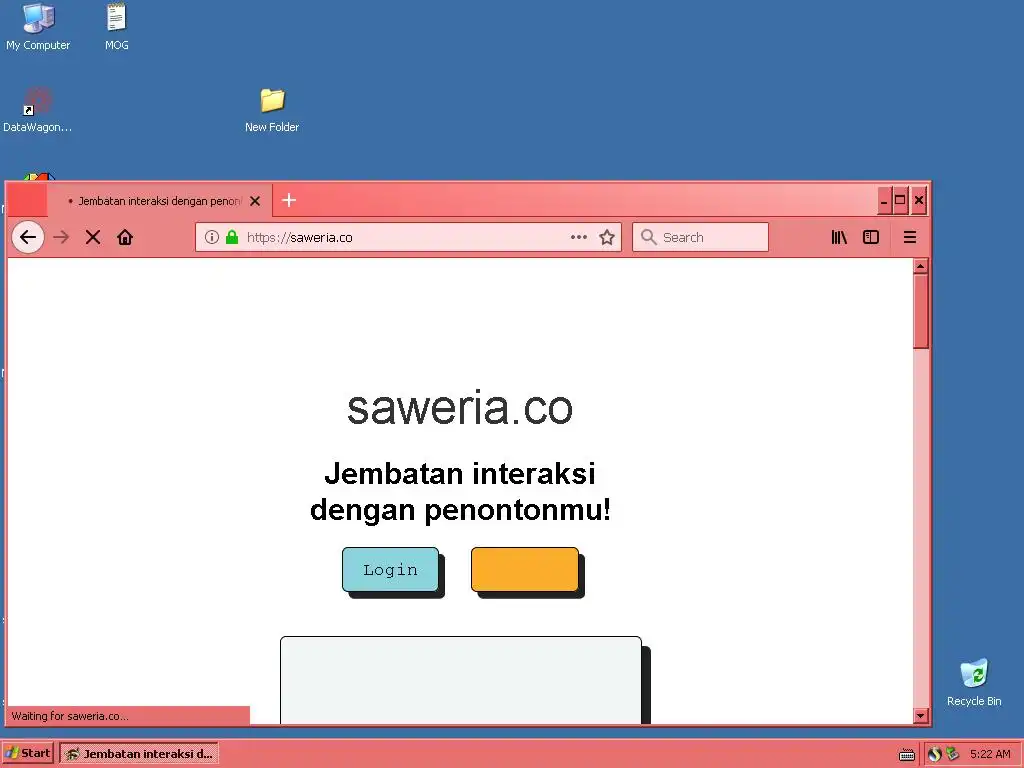Open the My Computer desktop icon

38,27
